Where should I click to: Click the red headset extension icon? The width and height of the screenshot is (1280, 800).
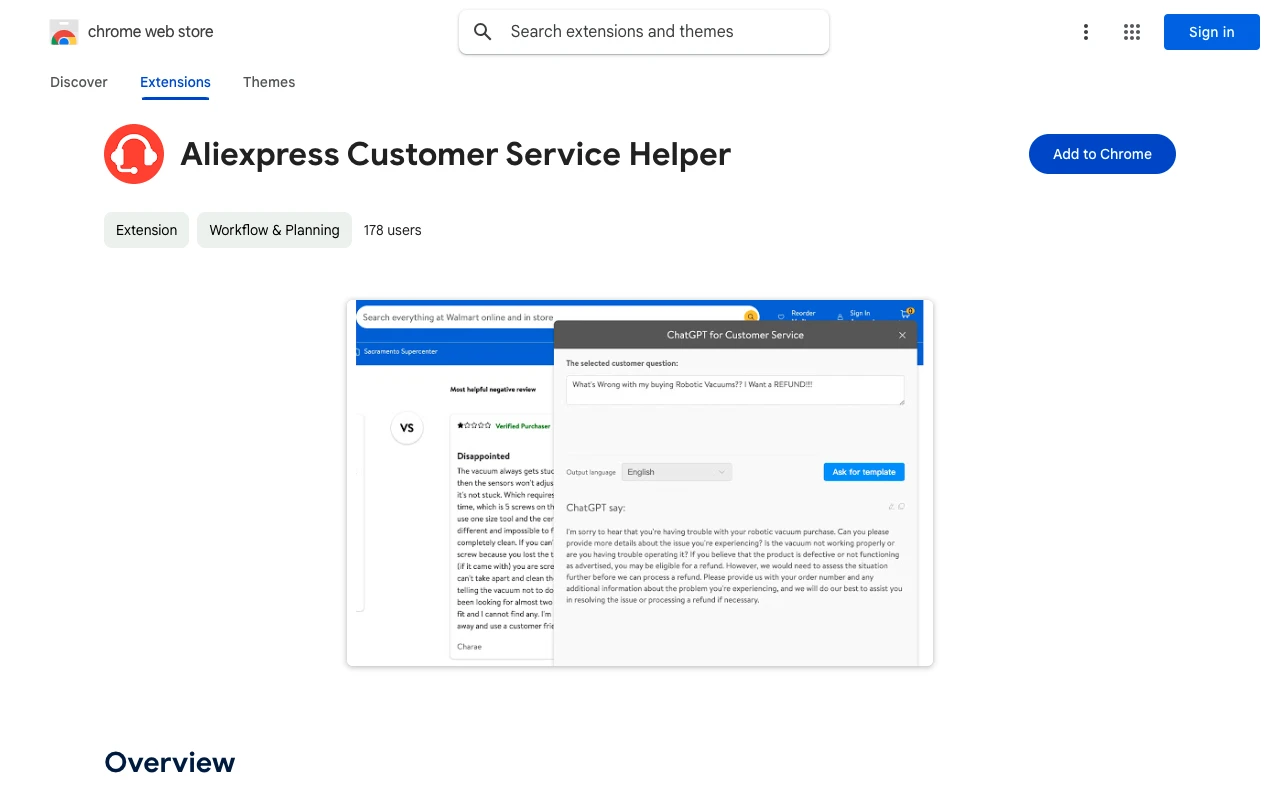click(x=134, y=154)
